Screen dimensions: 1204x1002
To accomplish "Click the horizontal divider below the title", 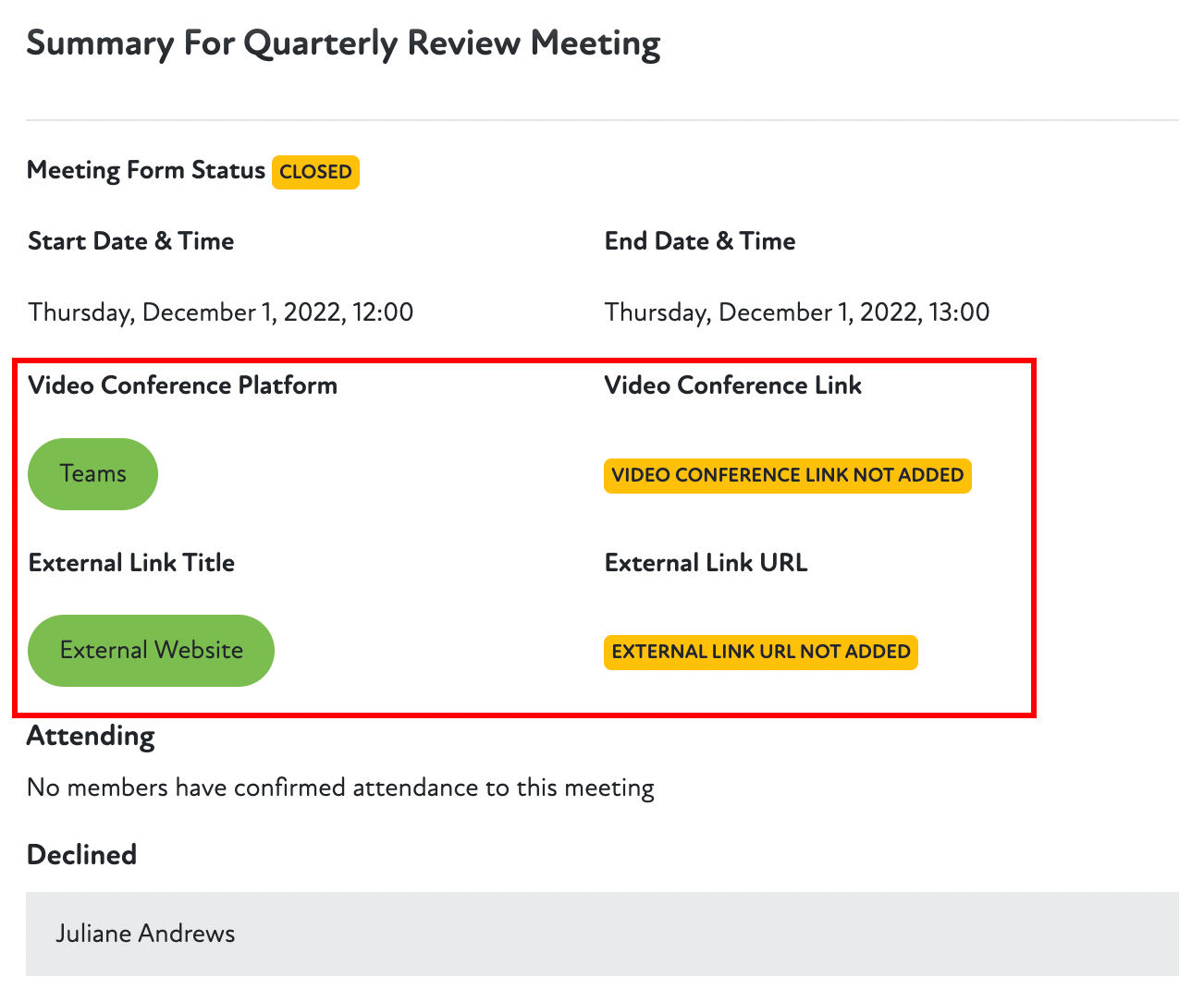I will 601,120.
